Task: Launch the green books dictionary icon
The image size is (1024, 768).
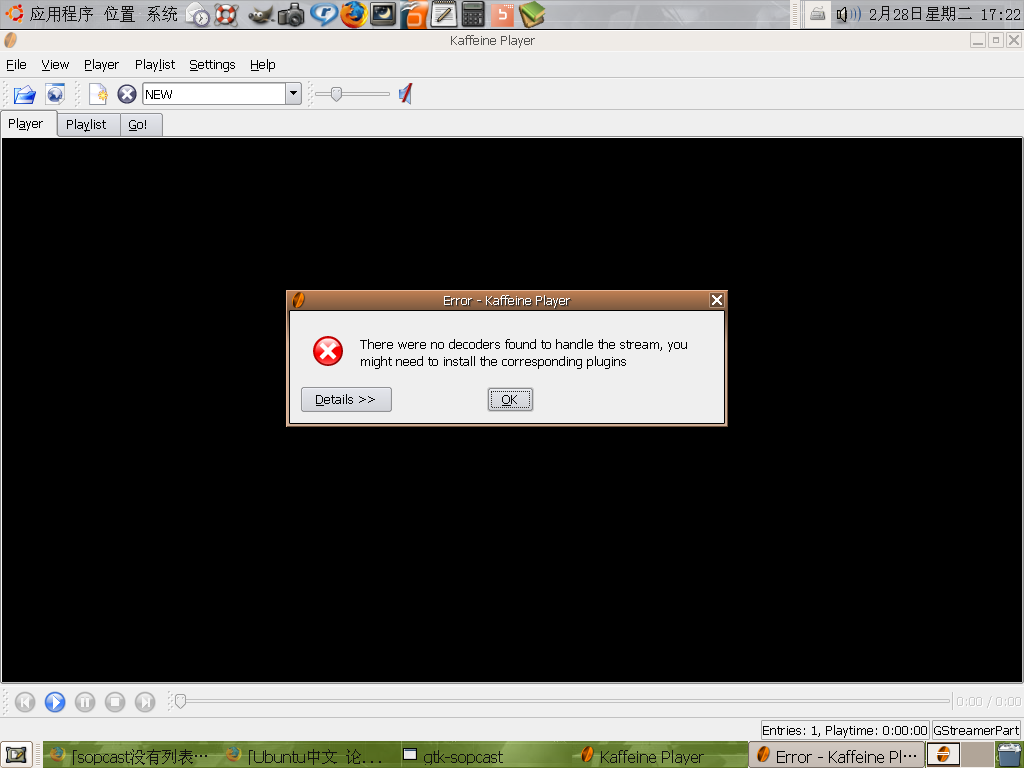Action: coord(532,14)
